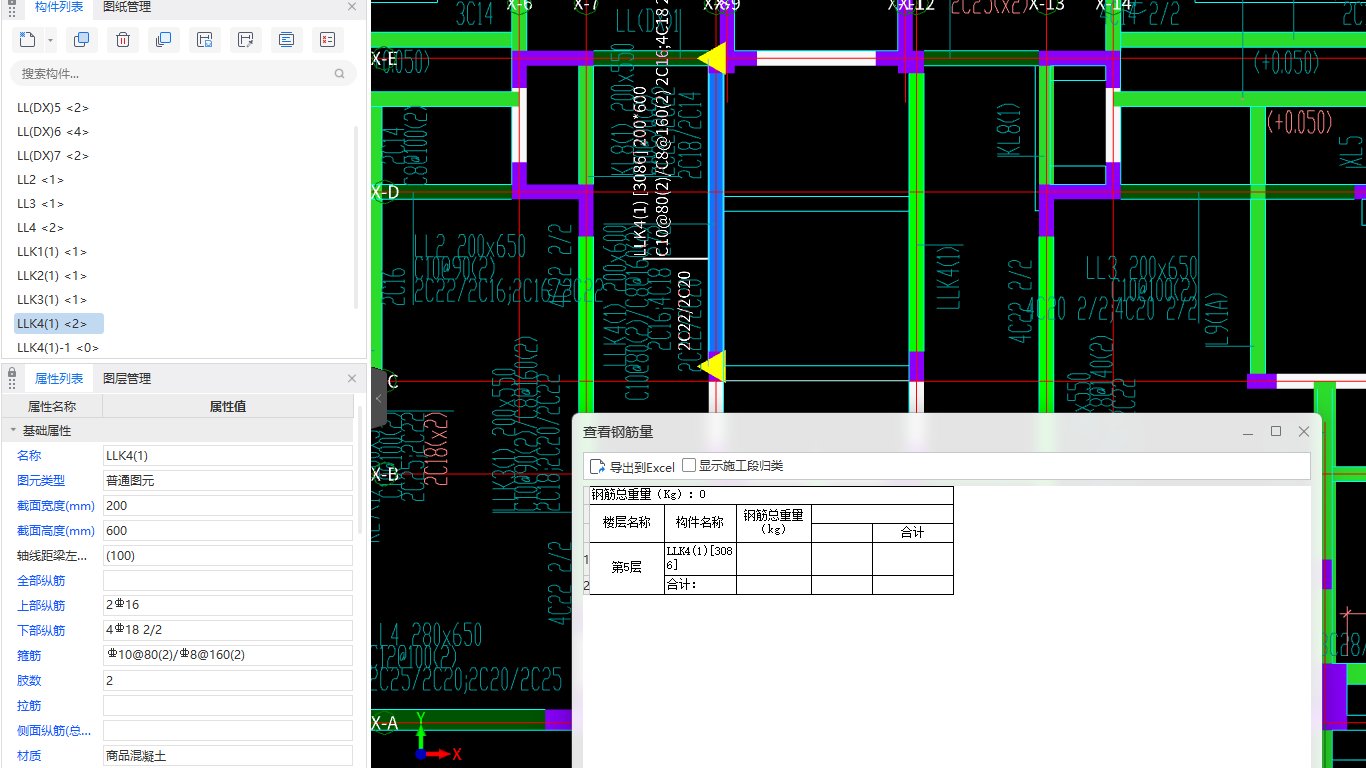Click the 属性值 column header
Image resolution: width=1366 pixels, height=768 pixels.
pyautogui.click(x=228, y=406)
